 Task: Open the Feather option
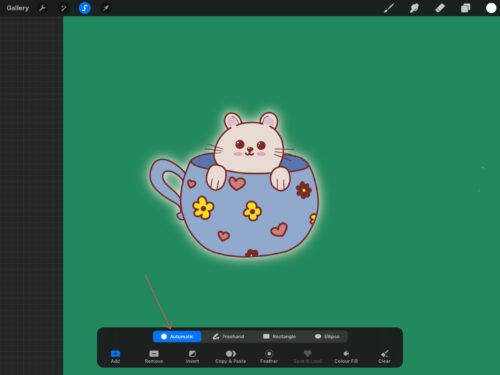tap(269, 356)
